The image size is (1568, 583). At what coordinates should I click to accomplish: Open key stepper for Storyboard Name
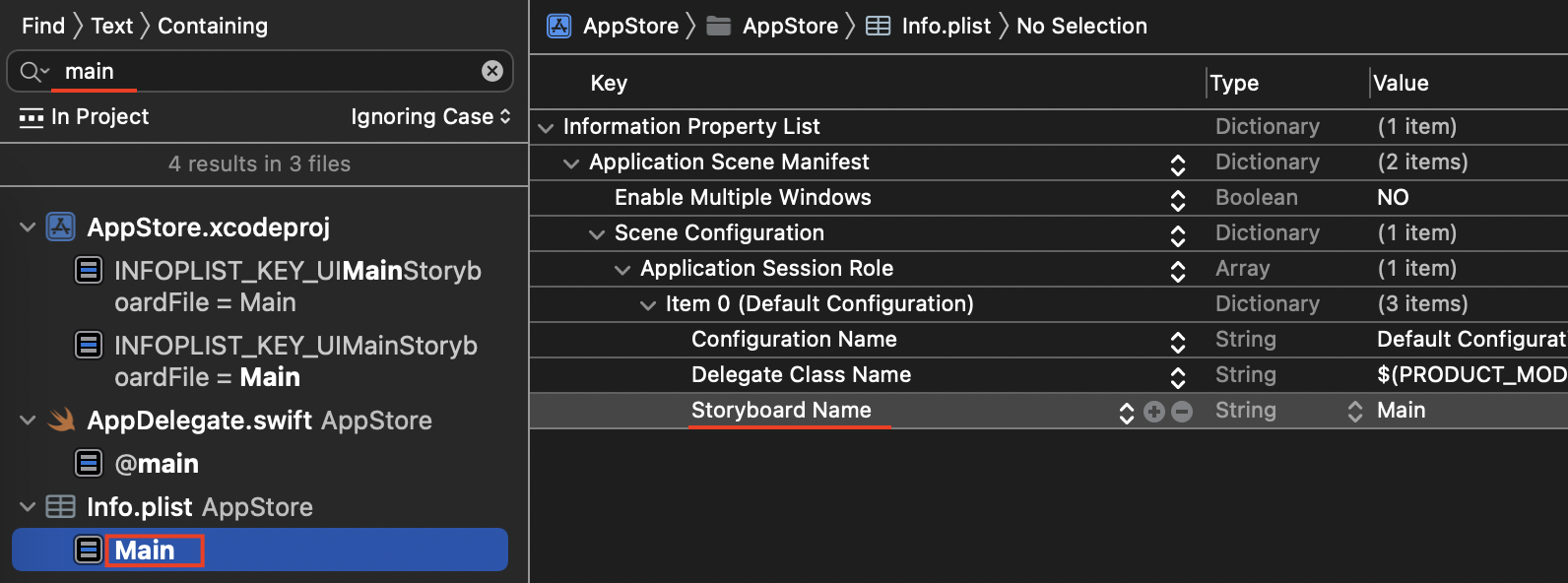pos(1127,412)
